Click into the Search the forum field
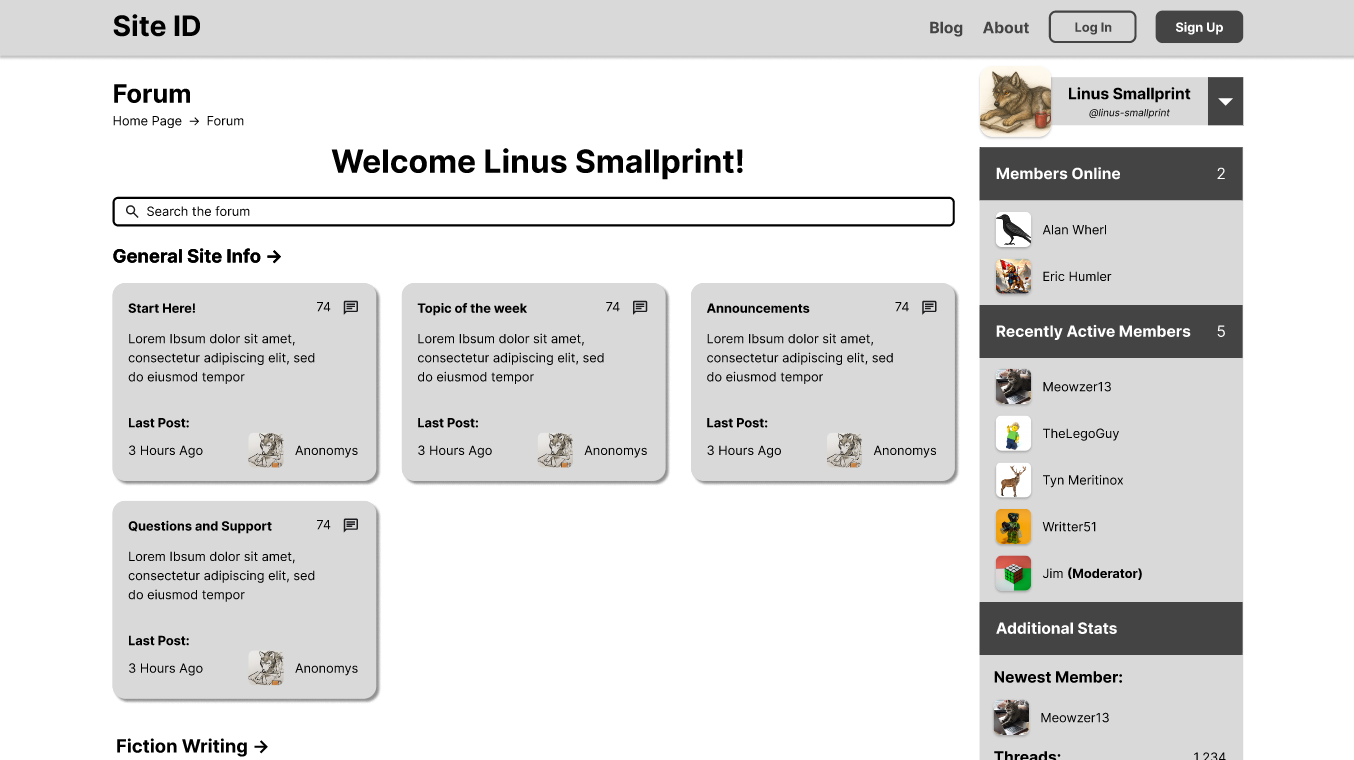This screenshot has height=760, width=1354. coord(540,212)
